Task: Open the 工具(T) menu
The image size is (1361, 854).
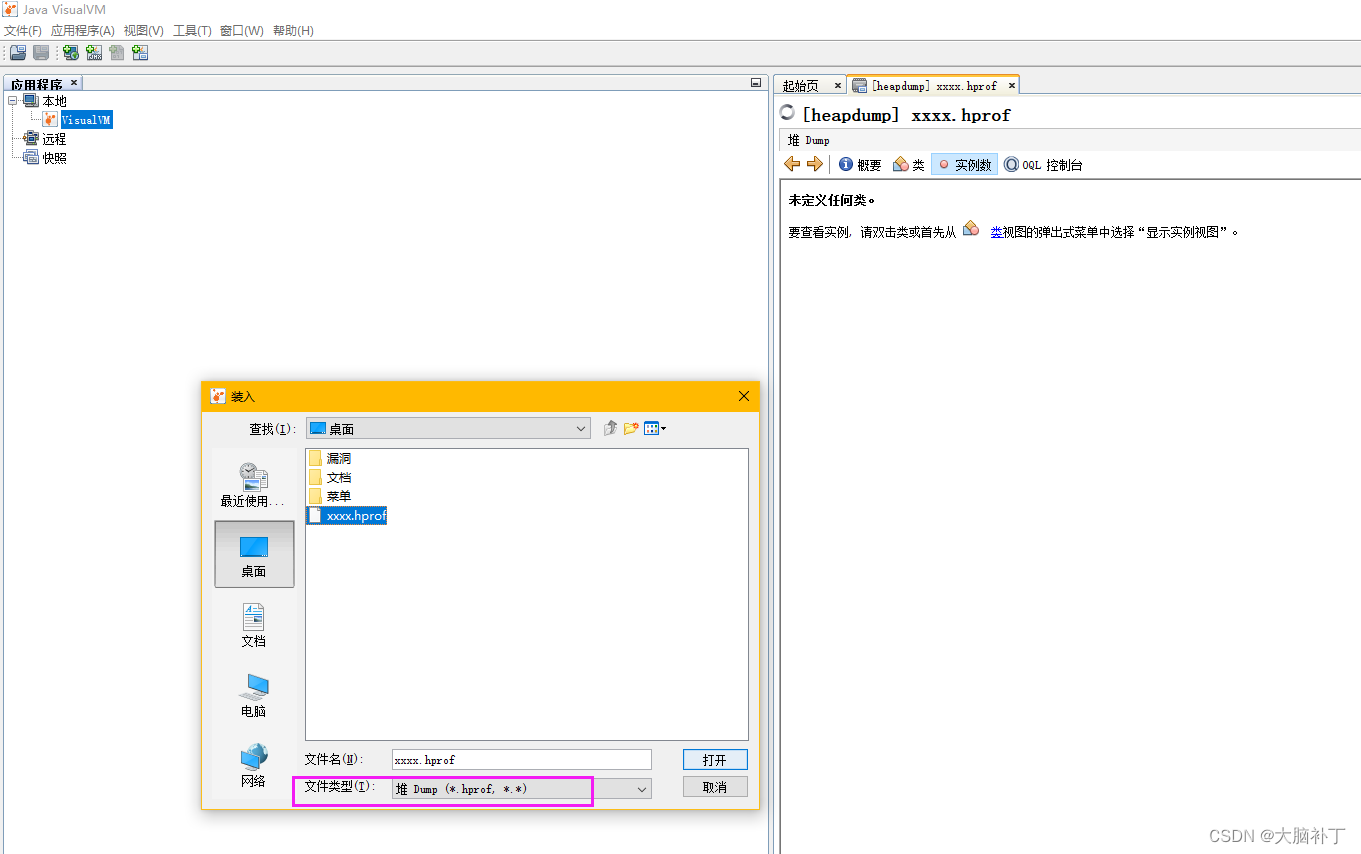Action: tap(192, 31)
